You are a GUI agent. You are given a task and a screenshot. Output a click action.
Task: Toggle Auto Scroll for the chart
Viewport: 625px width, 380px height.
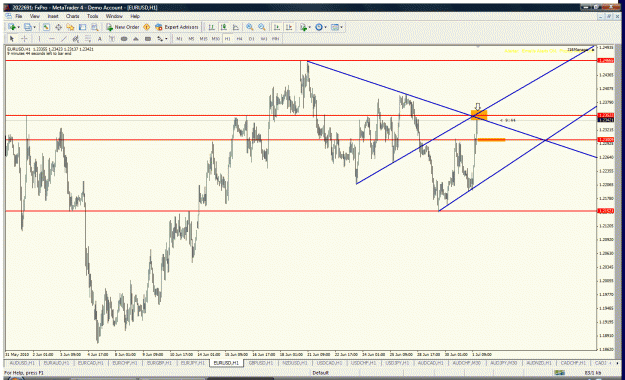277,27
